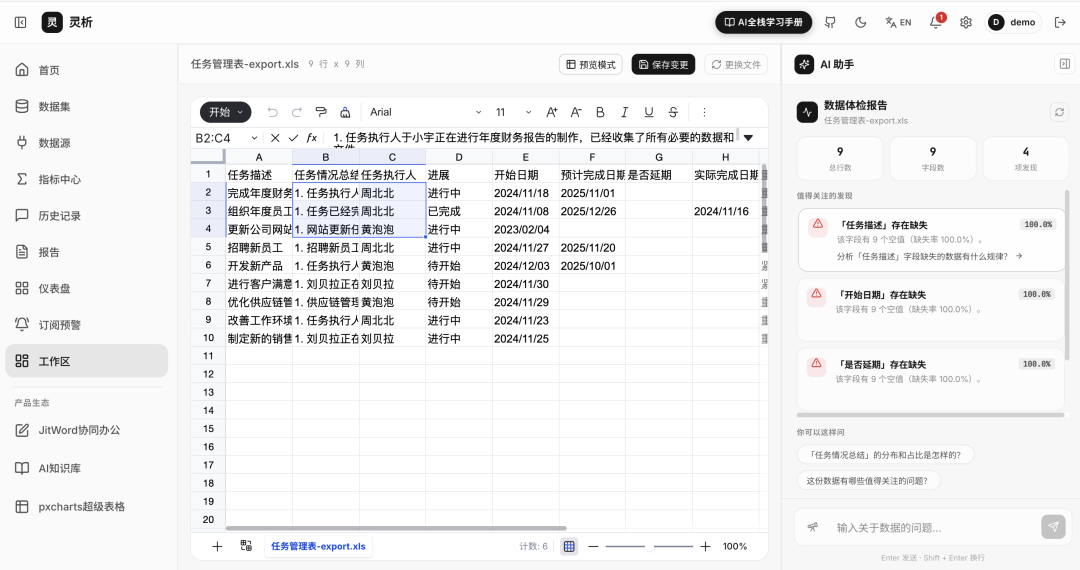Screen dimensions: 1080x570
Task: Click the spreadsheet horizontal scrollbar
Action: (x=396, y=529)
